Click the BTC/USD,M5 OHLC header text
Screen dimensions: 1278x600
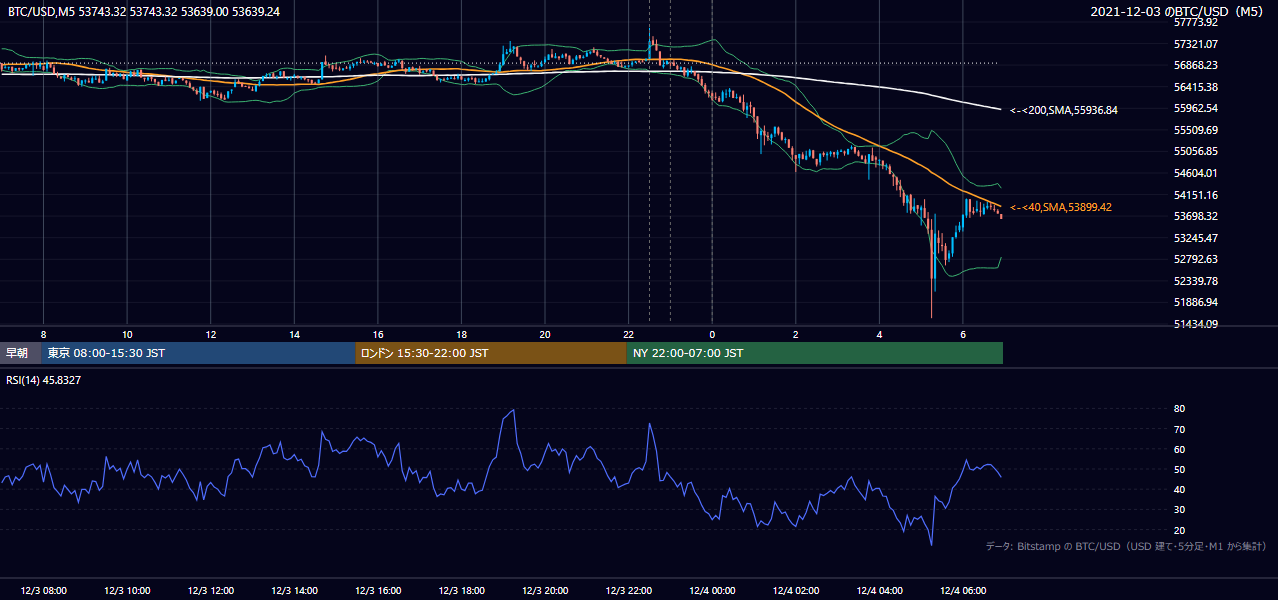click(x=144, y=11)
